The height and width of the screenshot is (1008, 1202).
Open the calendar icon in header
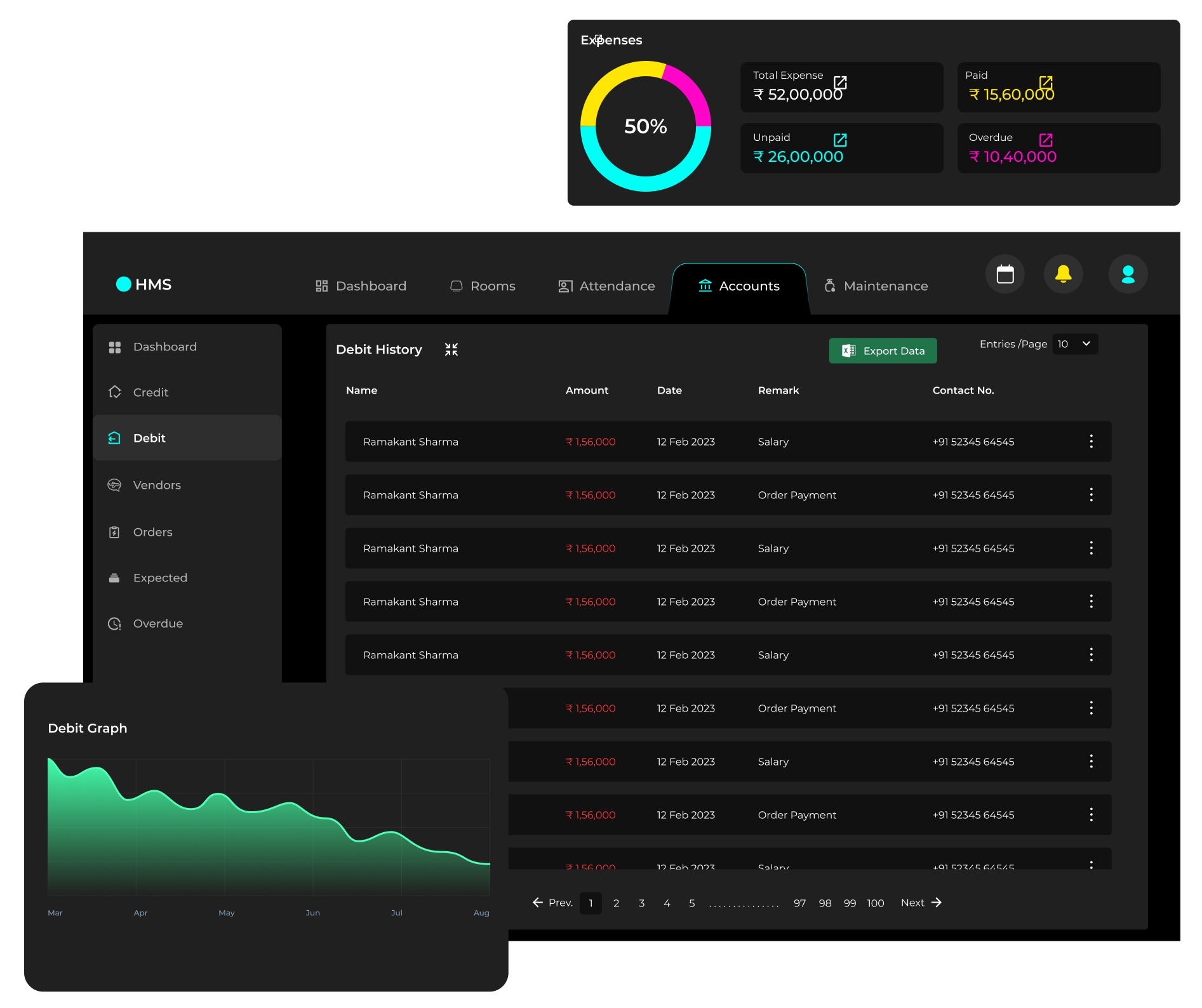point(1005,274)
